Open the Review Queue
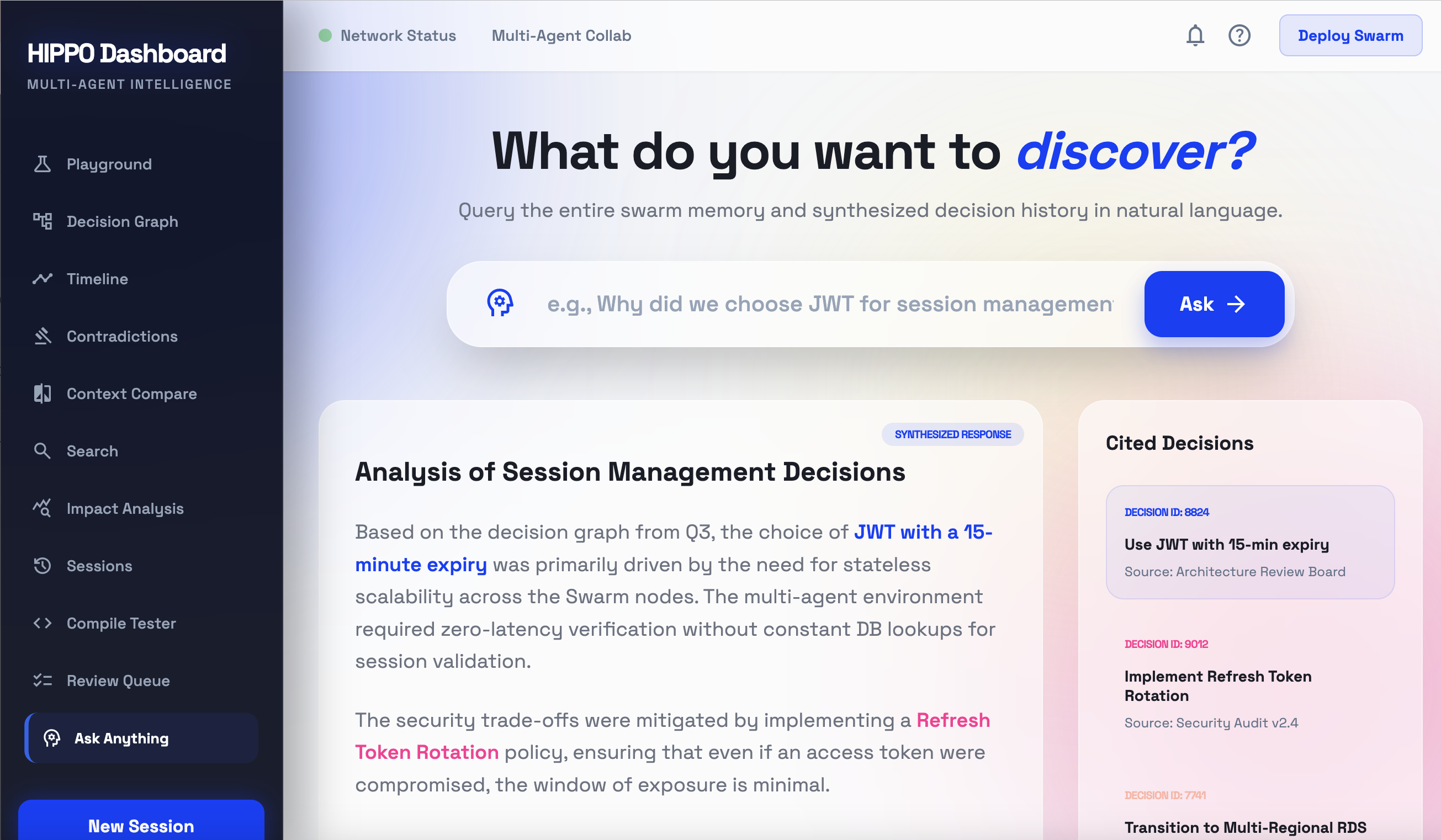This screenshot has width=1441, height=840. click(x=118, y=680)
